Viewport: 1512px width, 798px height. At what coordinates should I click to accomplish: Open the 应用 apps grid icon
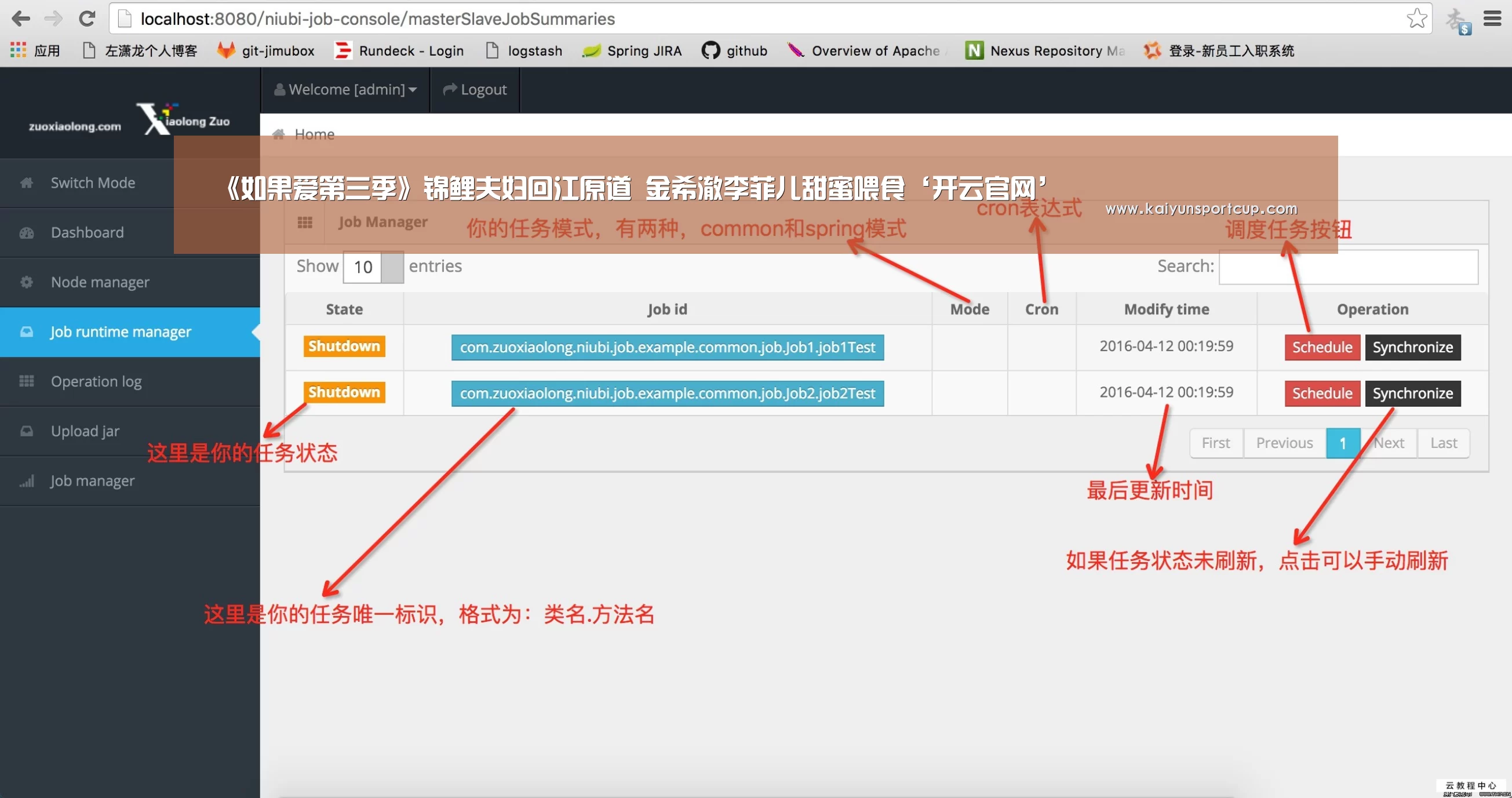click(18, 50)
